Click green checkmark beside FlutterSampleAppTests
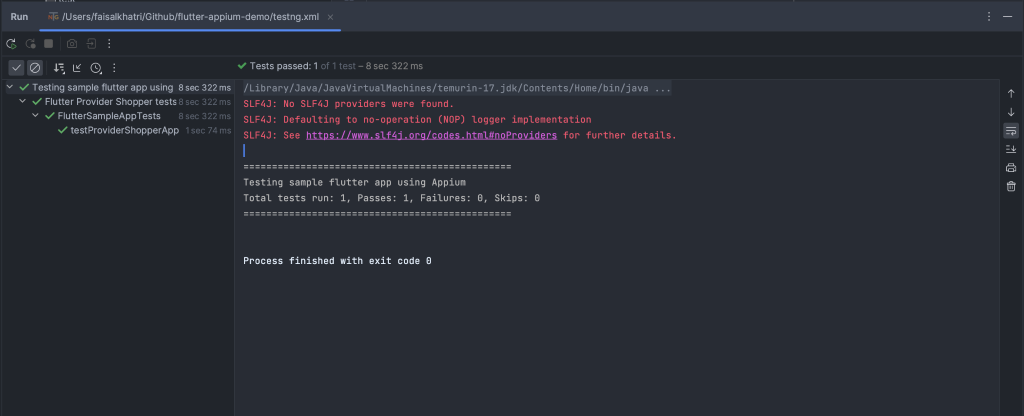The height and width of the screenshot is (416, 1024). [50, 116]
